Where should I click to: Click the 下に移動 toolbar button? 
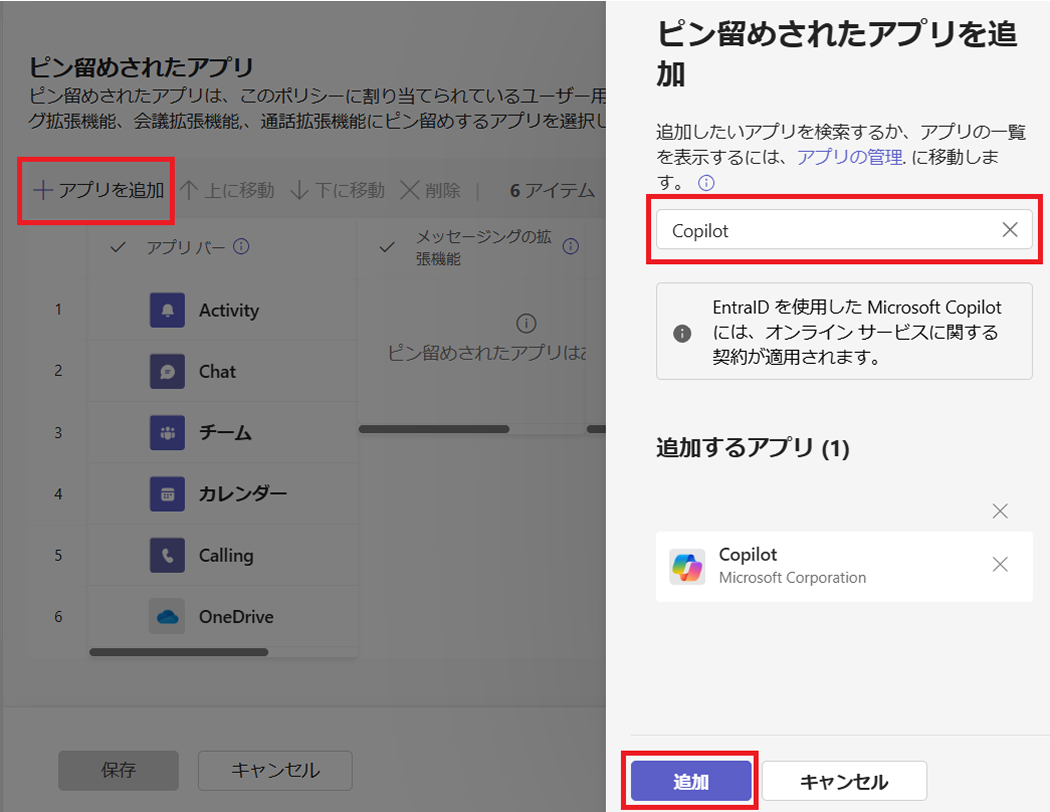coord(338,191)
